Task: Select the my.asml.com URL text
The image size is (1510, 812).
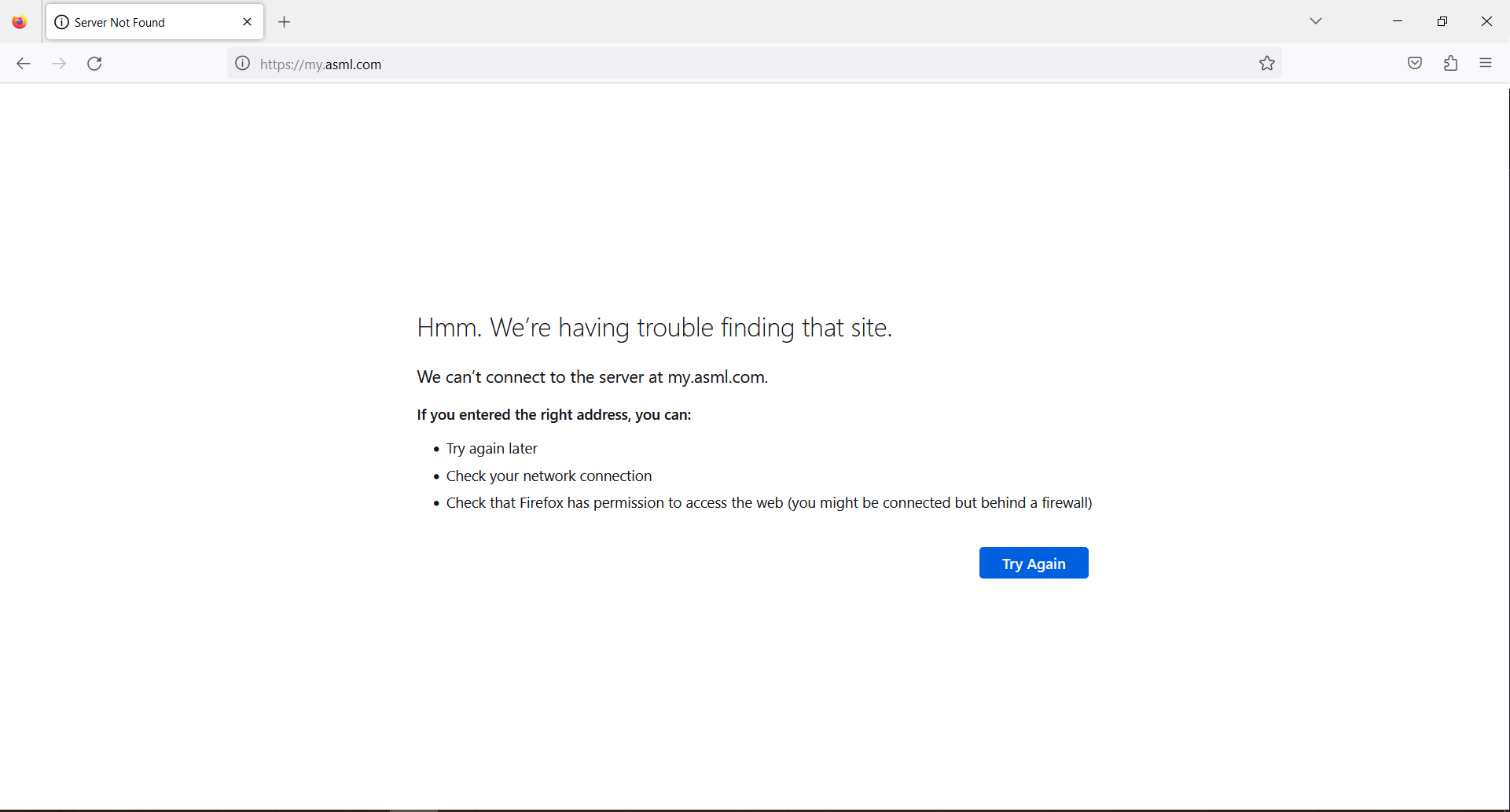Action: (320, 64)
